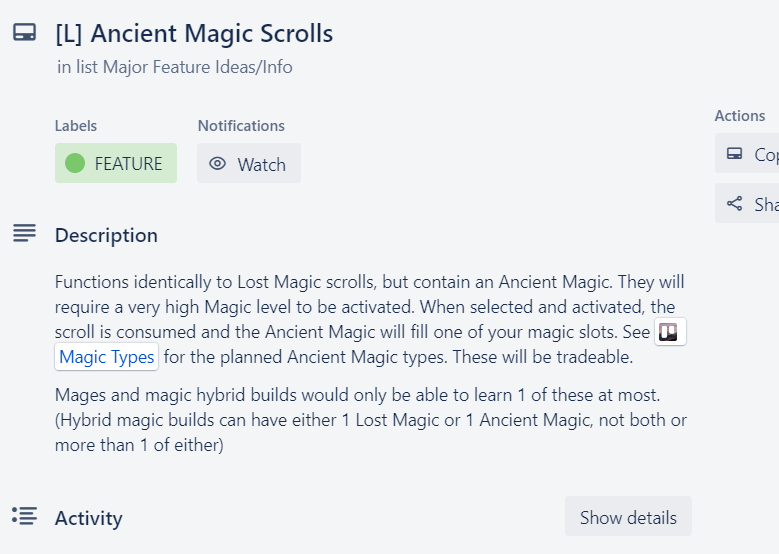Open the Magic Types link

(x=106, y=357)
